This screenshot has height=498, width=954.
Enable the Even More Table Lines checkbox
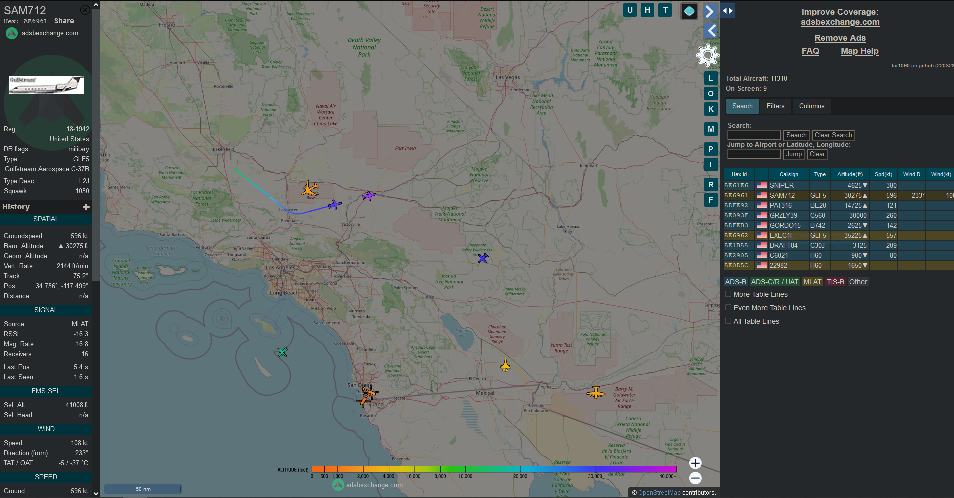728,308
